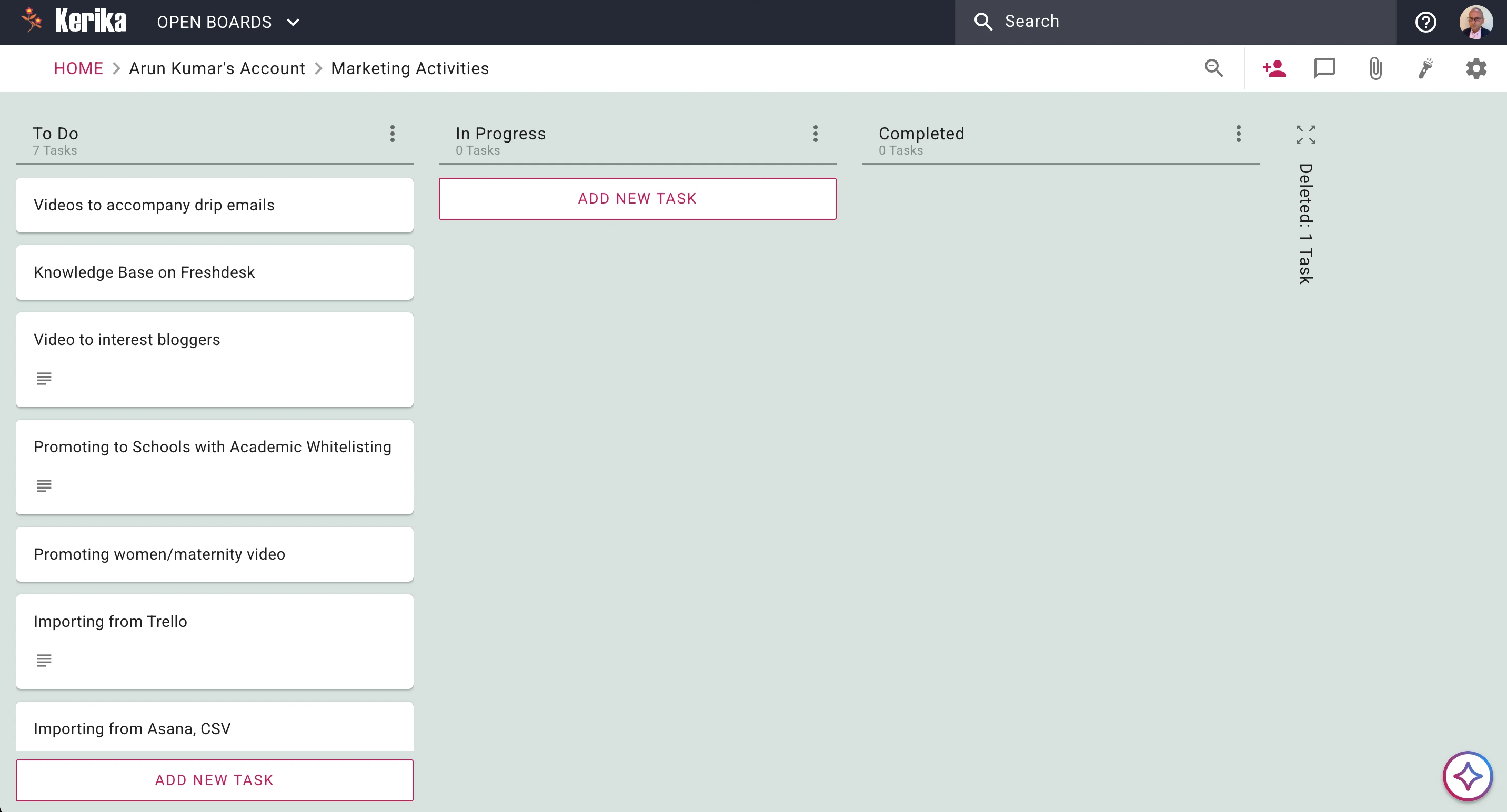Open board settings gear icon
This screenshot has width=1507, height=812.
[1476, 68]
